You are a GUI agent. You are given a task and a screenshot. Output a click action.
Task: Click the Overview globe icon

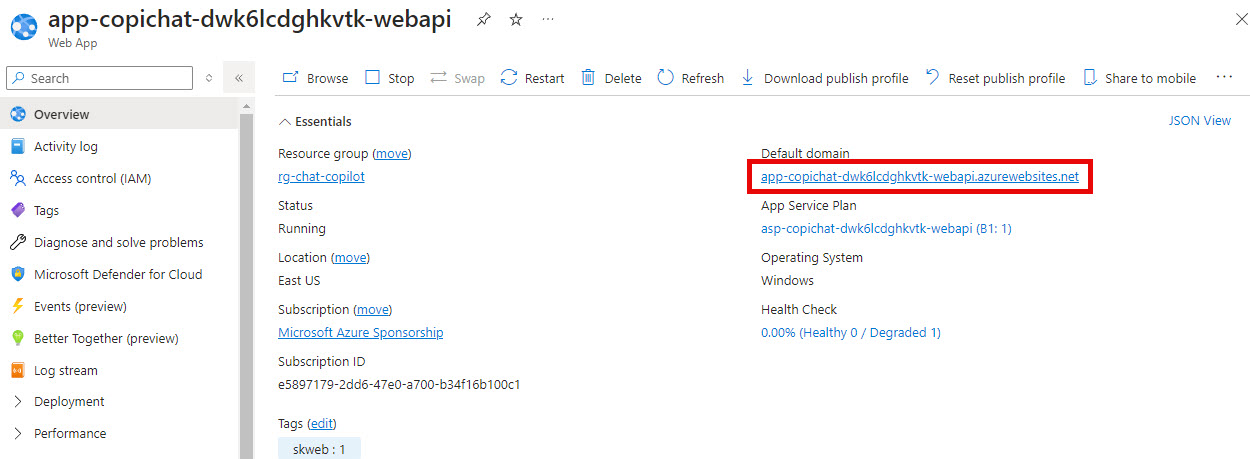17,114
